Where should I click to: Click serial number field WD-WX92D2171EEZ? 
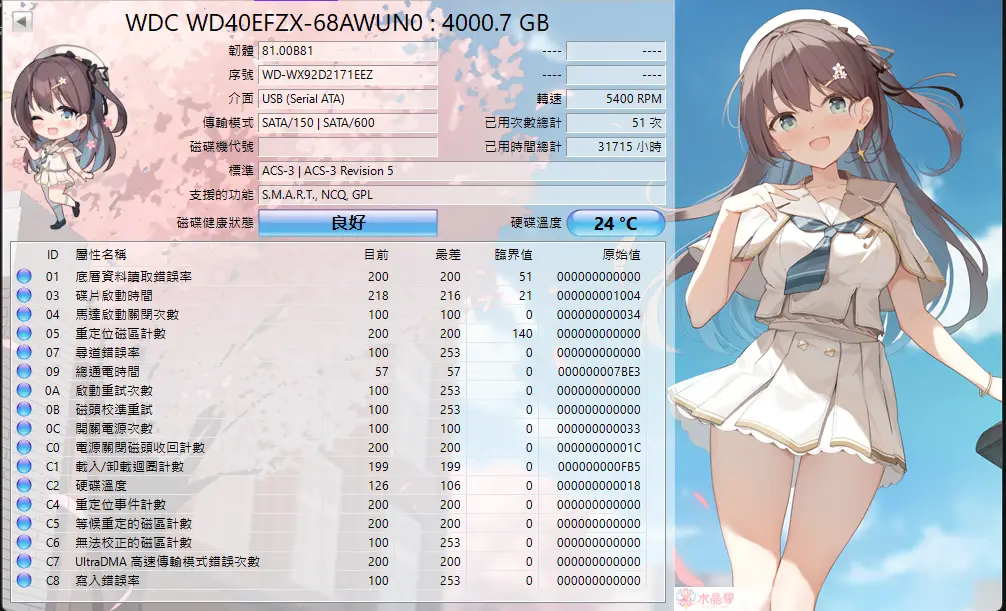coord(348,75)
